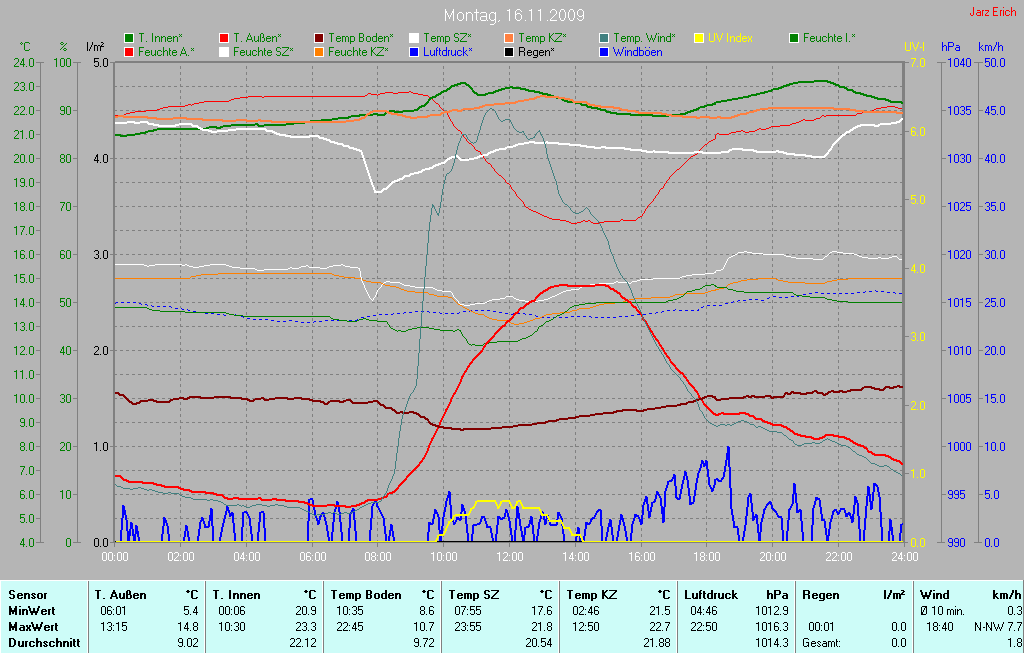The image size is (1024, 653).
Task: Click the Luftdruck column header in table
Action: 709,595
